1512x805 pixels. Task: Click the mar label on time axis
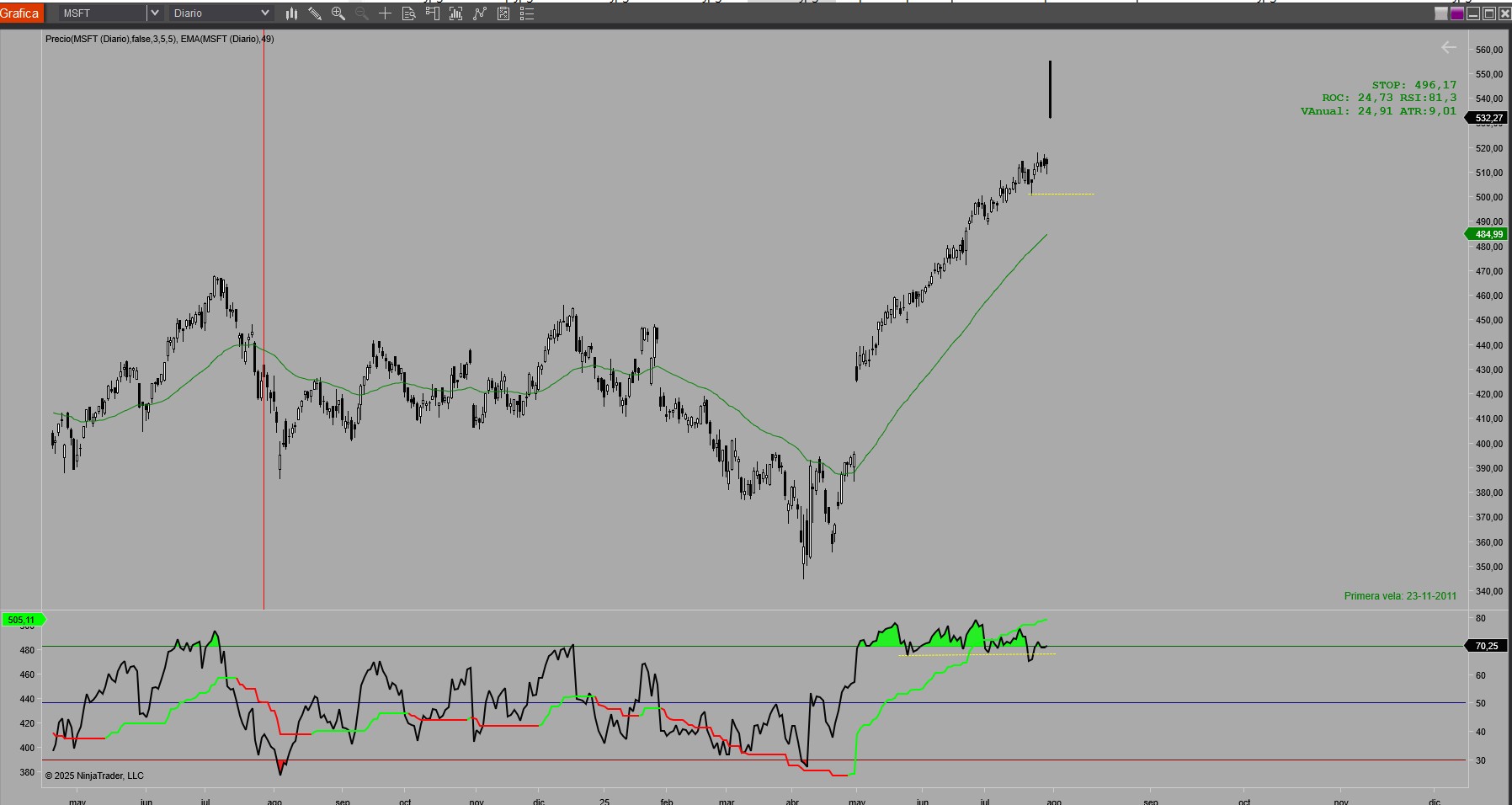(x=727, y=801)
